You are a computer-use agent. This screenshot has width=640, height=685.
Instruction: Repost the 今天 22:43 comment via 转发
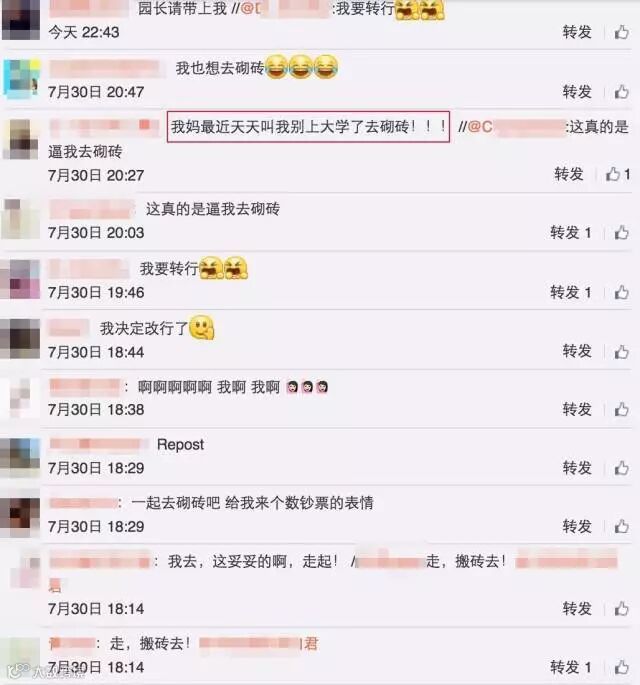[577, 32]
